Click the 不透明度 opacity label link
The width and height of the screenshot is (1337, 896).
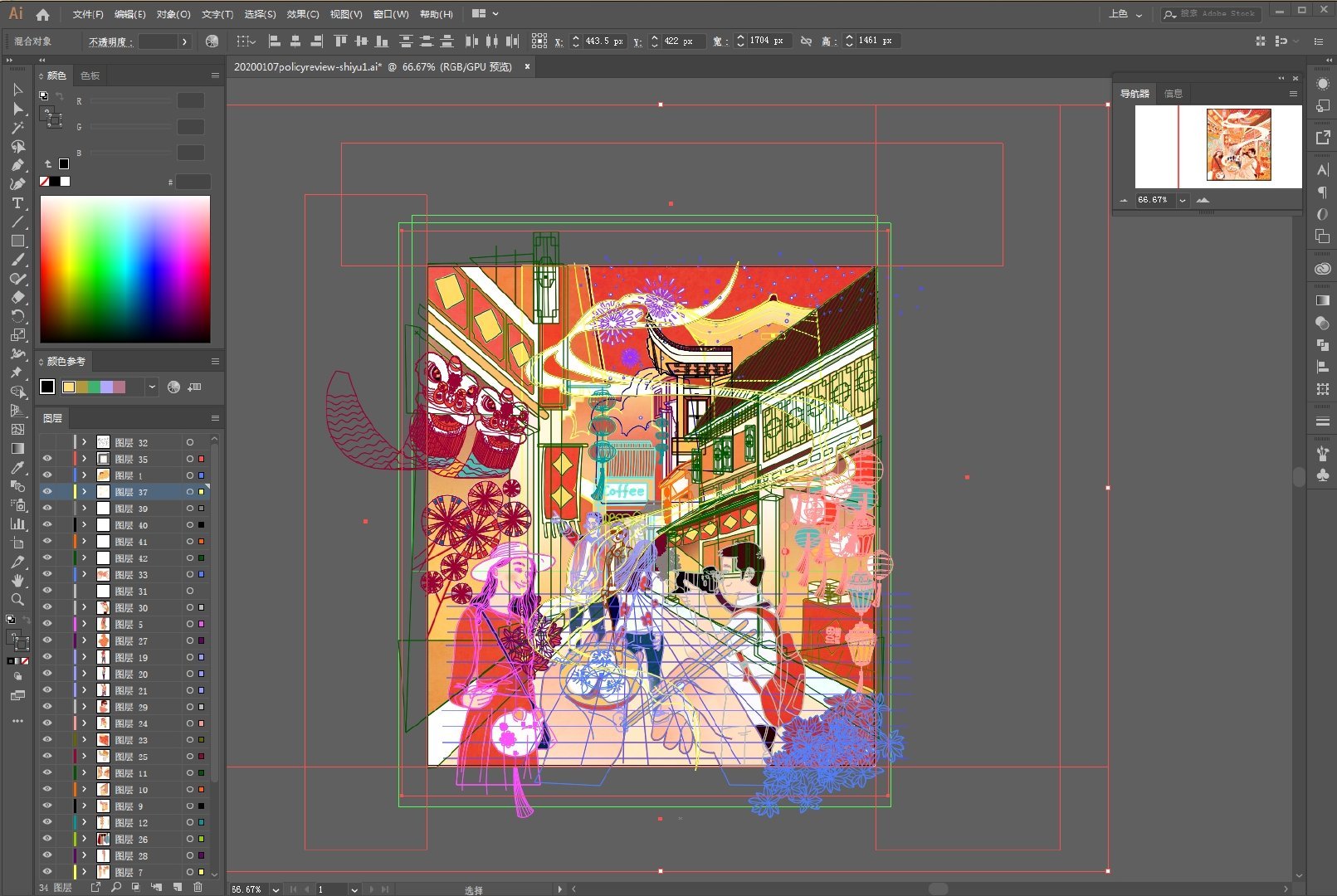(110, 41)
